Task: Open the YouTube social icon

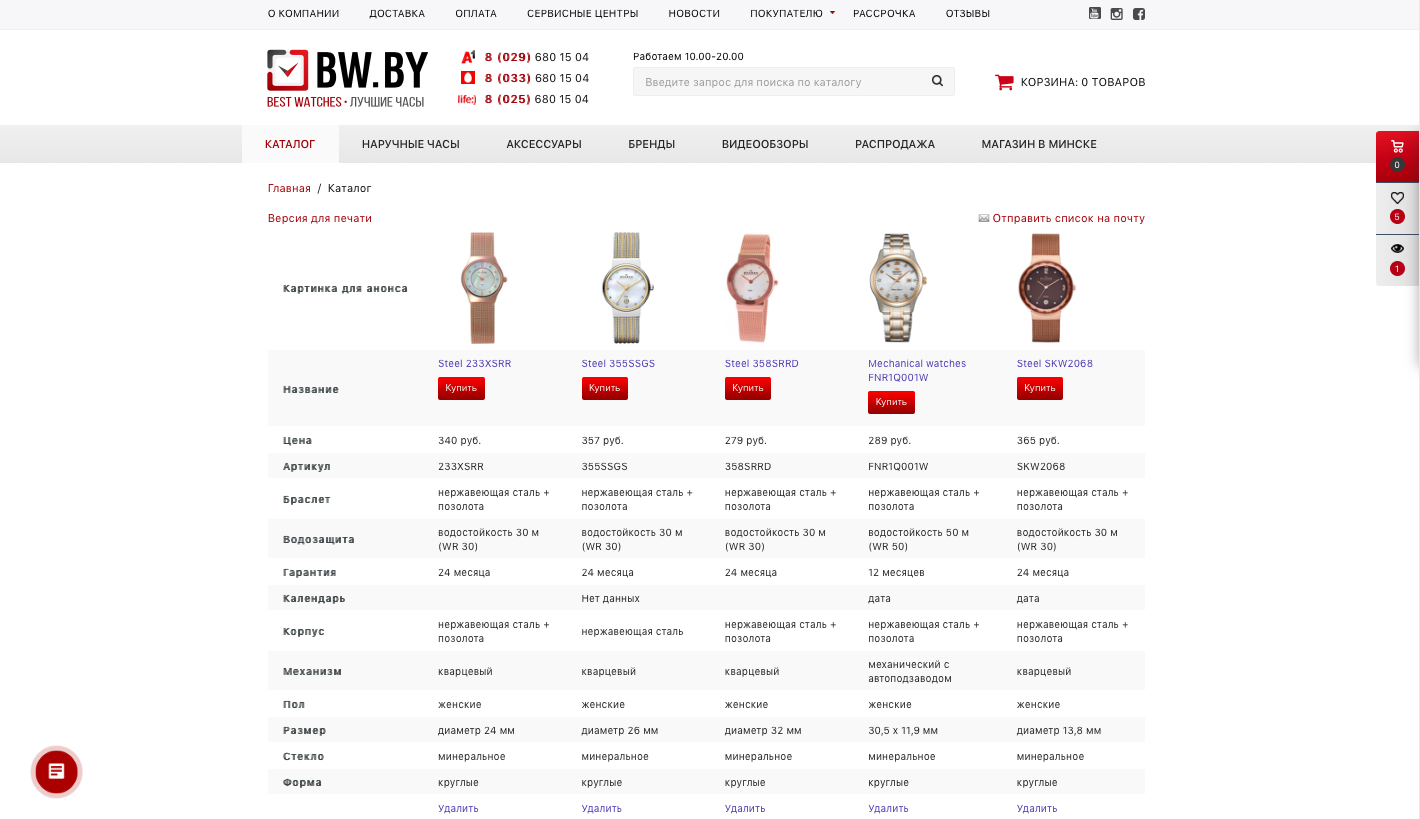Action: point(1094,13)
